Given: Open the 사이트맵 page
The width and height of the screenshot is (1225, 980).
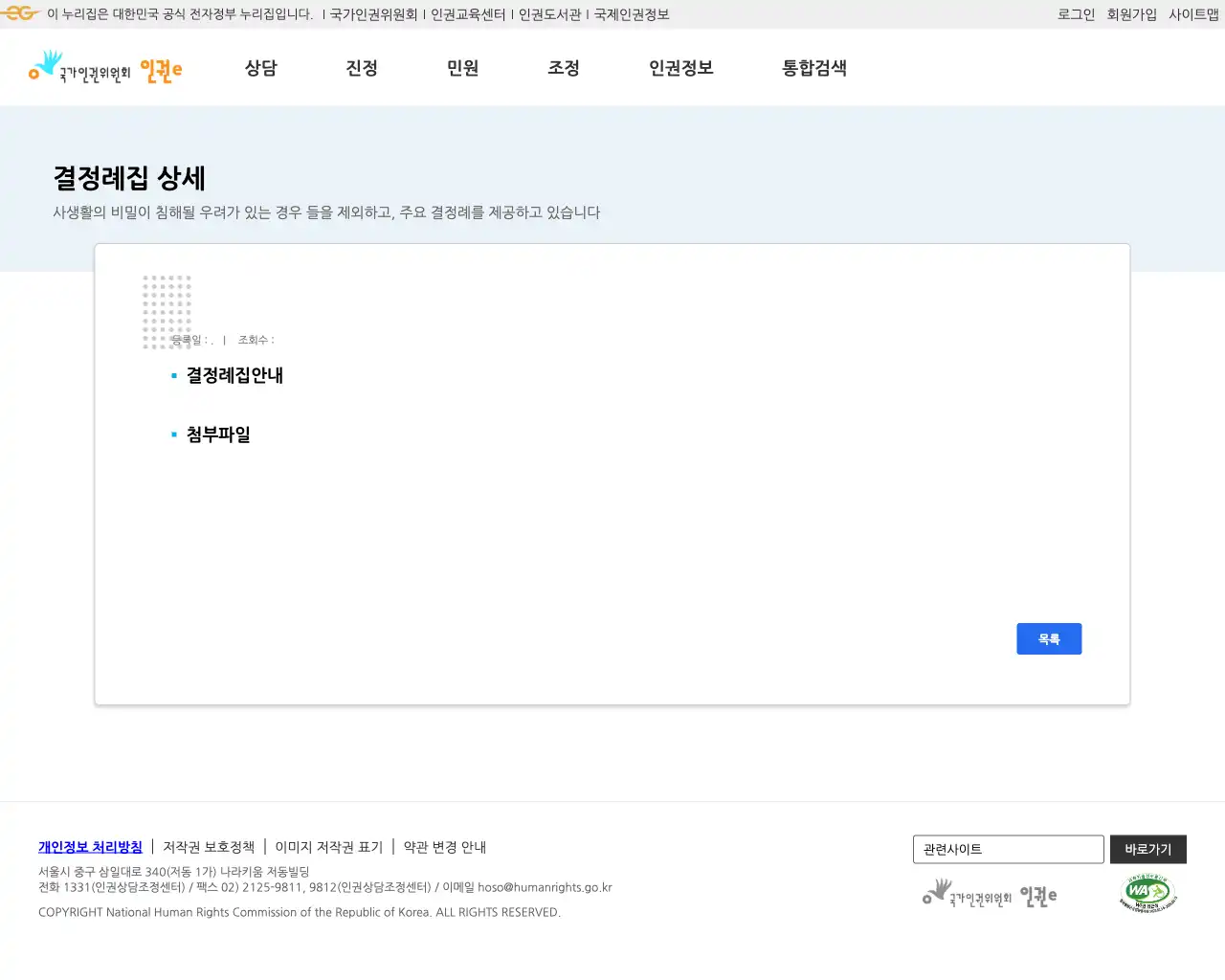Looking at the screenshot, I should (1192, 13).
